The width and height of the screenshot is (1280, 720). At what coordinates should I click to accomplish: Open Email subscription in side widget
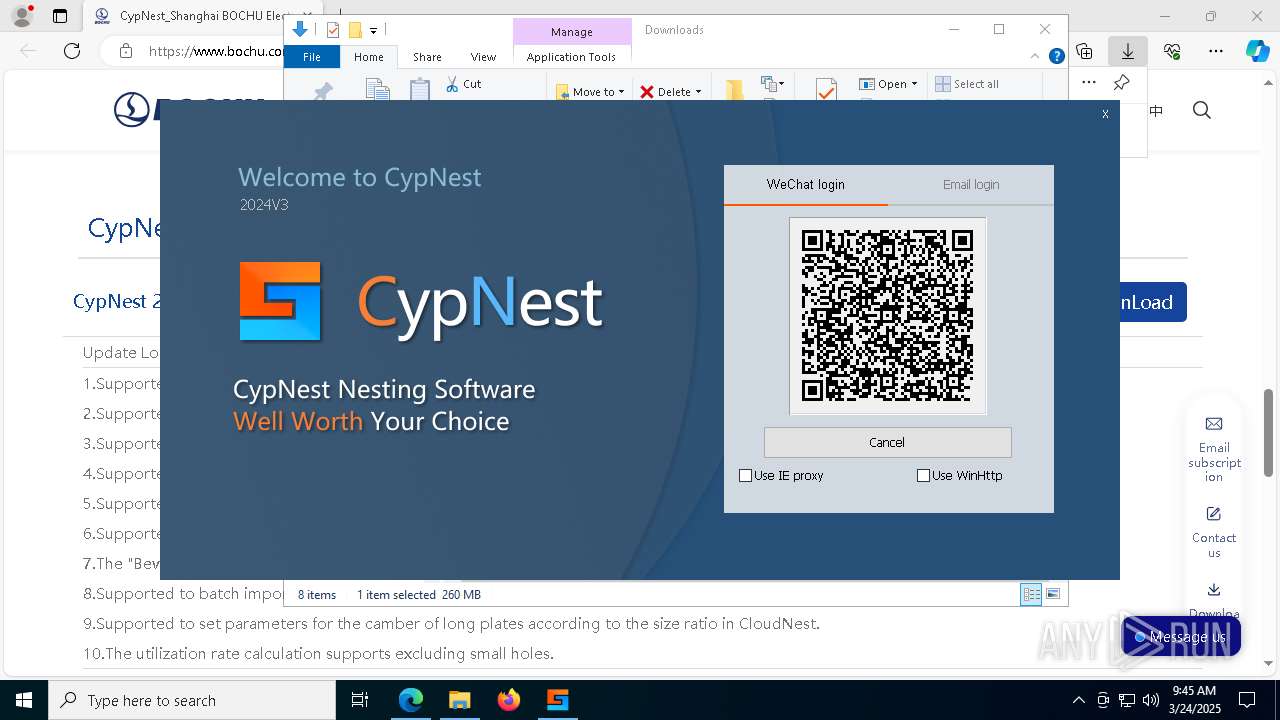point(1214,450)
